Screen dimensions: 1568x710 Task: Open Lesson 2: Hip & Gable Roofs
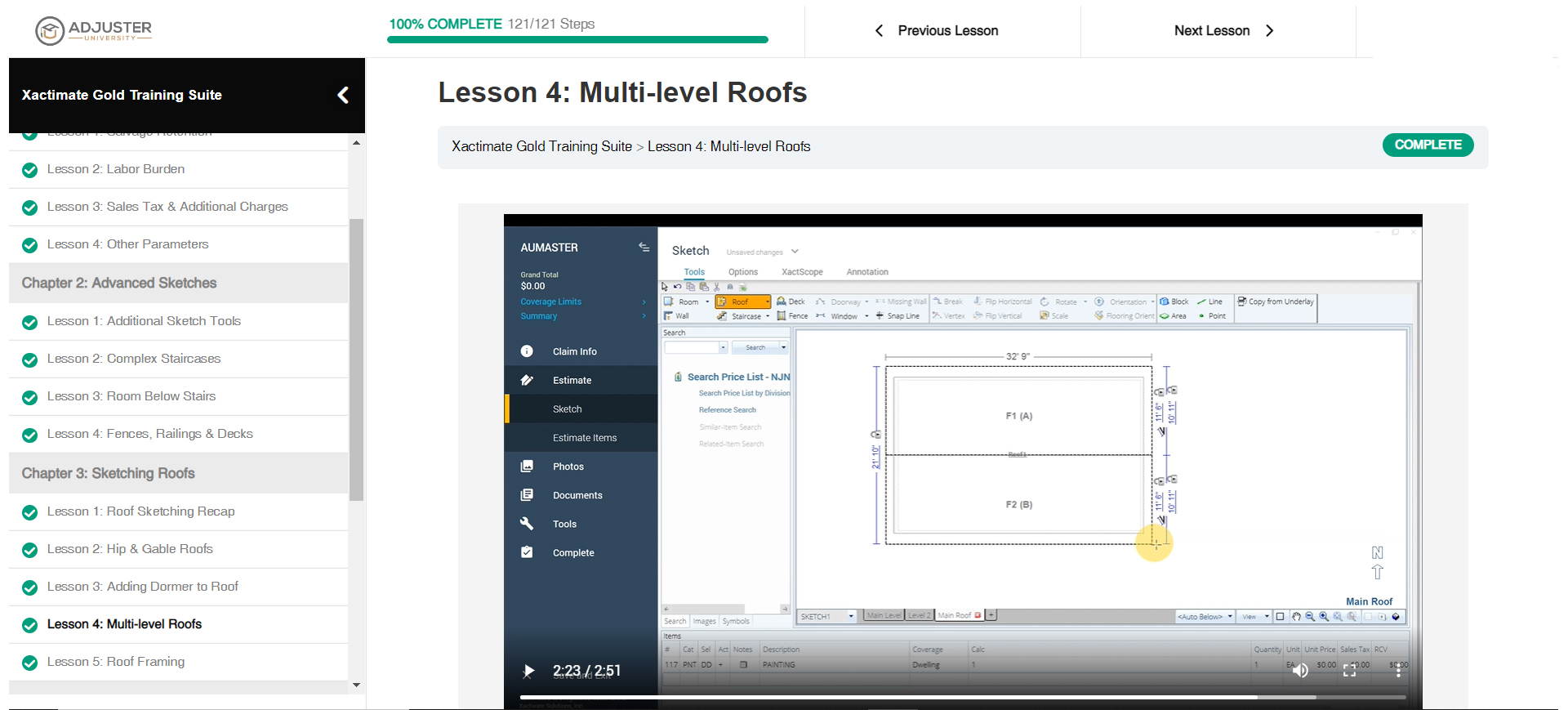pyautogui.click(x=130, y=549)
